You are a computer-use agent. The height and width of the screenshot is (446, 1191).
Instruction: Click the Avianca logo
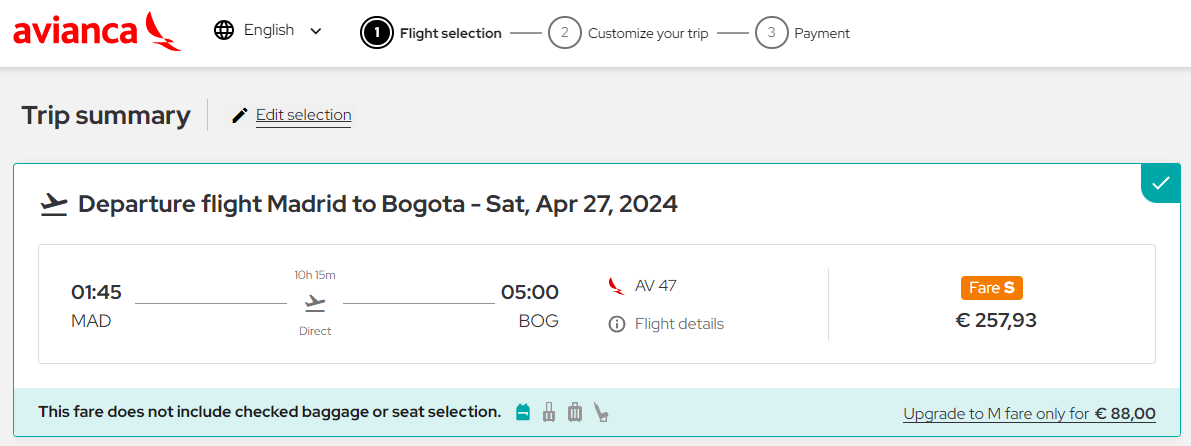pyautogui.click(x=97, y=32)
